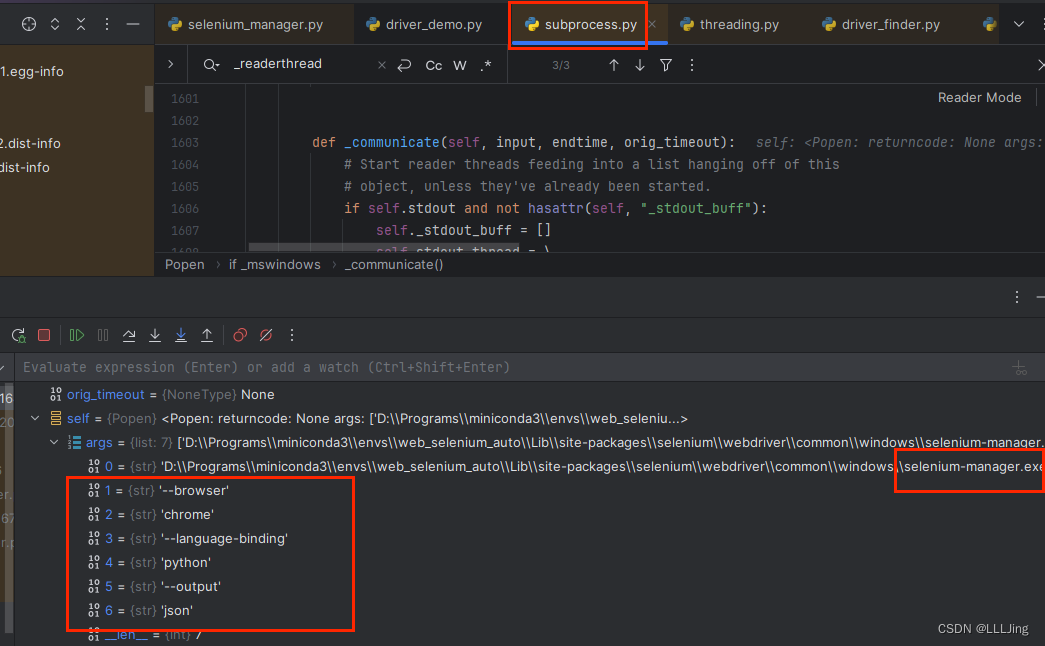Toggle regex mode in search bar
Viewport: 1045px width, 646px height.
(485, 64)
